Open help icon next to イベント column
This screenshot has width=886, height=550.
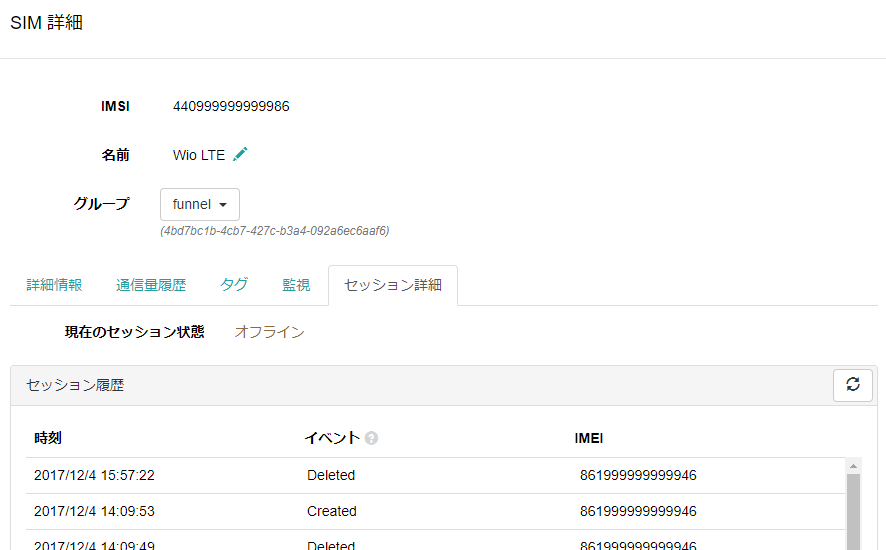pyautogui.click(x=371, y=438)
